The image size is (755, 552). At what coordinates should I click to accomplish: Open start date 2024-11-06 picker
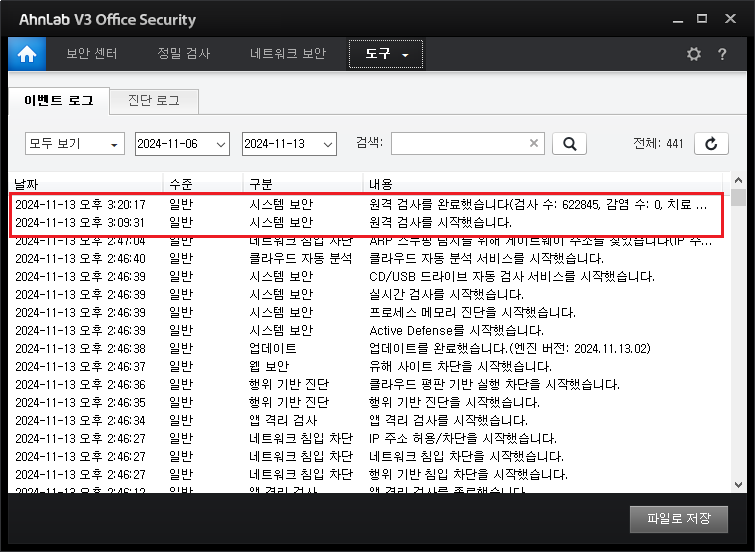click(182, 144)
